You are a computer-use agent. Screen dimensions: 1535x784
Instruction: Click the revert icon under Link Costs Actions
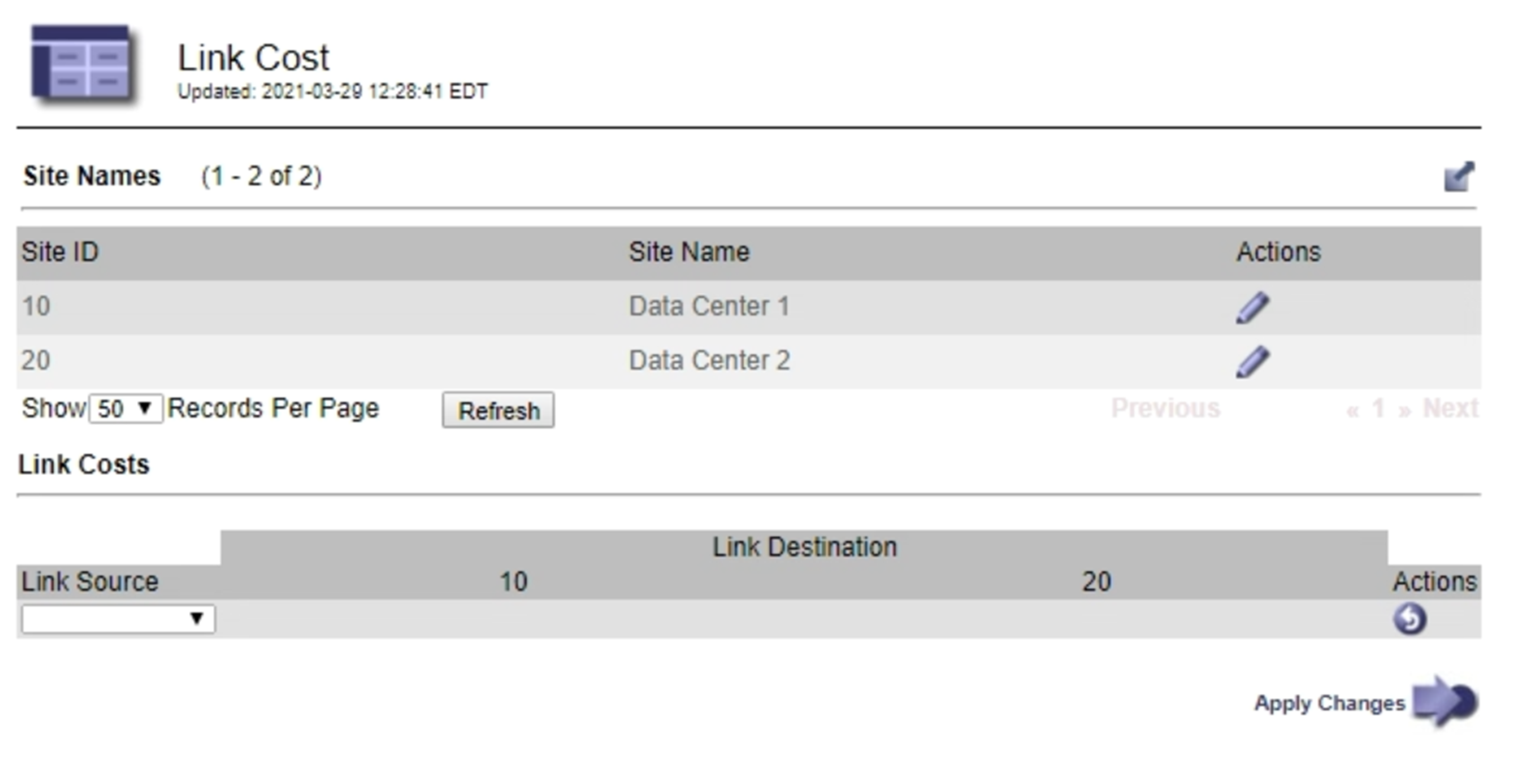1409,619
